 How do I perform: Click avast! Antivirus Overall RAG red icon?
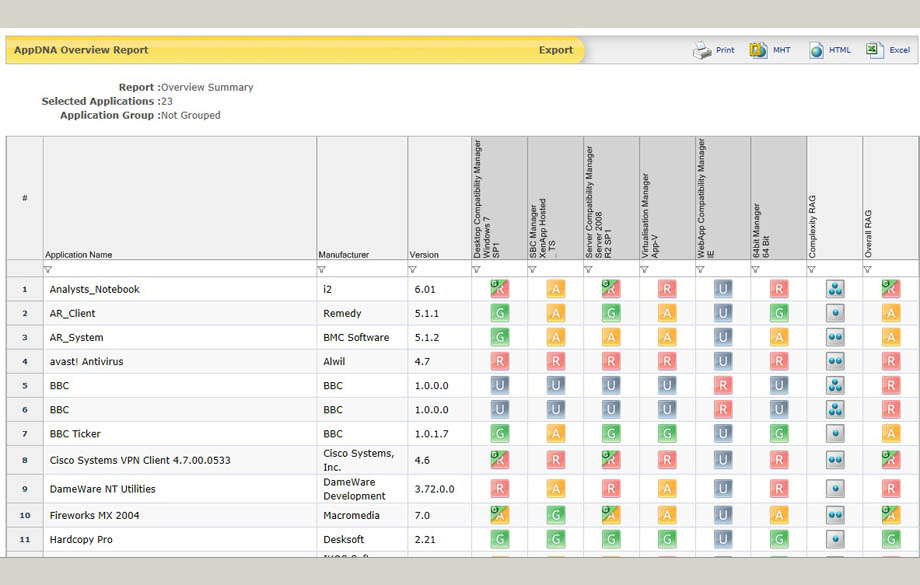click(891, 361)
